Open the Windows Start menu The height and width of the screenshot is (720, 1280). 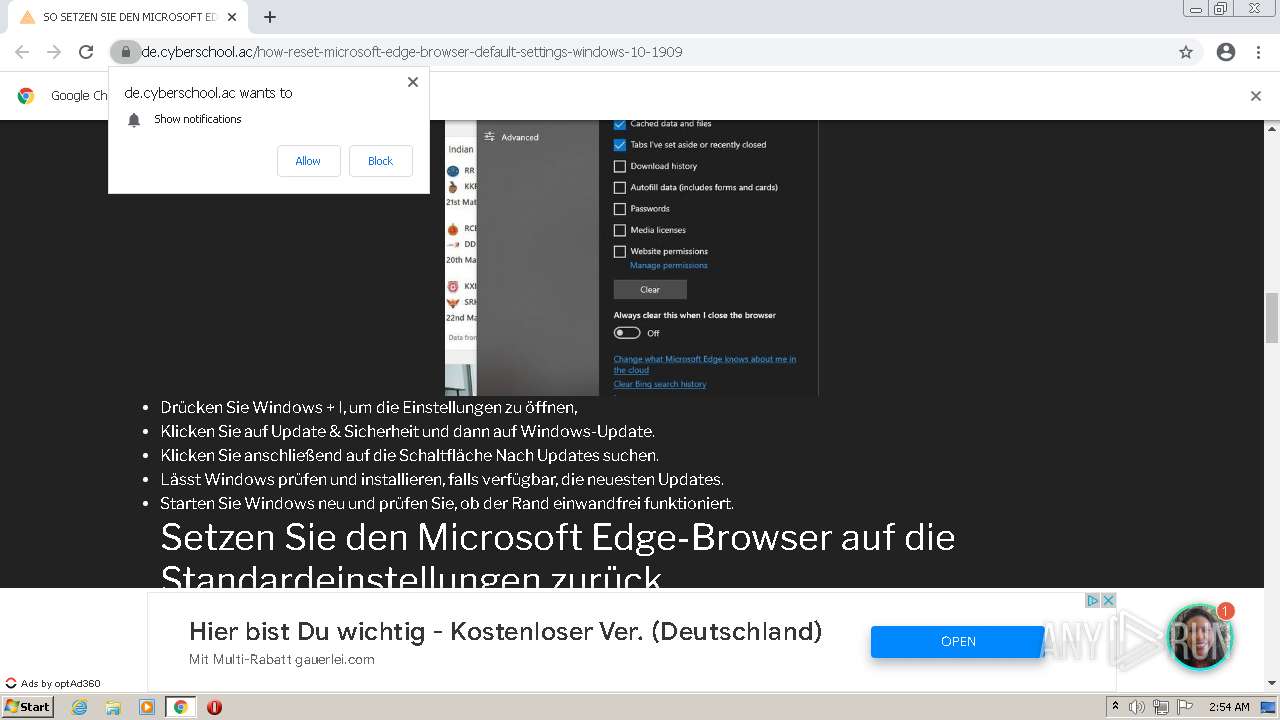pos(28,706)
